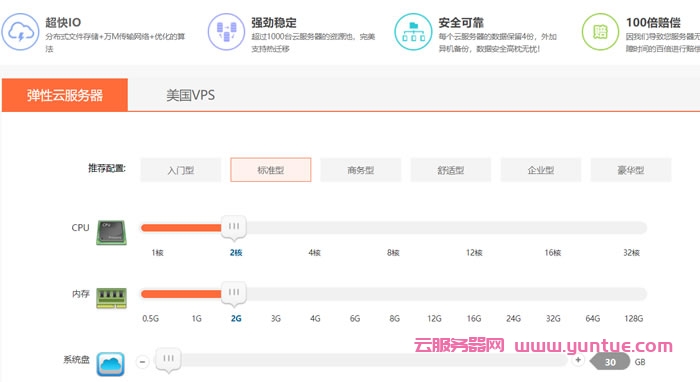Pick the 企业型 configuration button
This screenshot has height=382, width=700.
pos(541,170)
